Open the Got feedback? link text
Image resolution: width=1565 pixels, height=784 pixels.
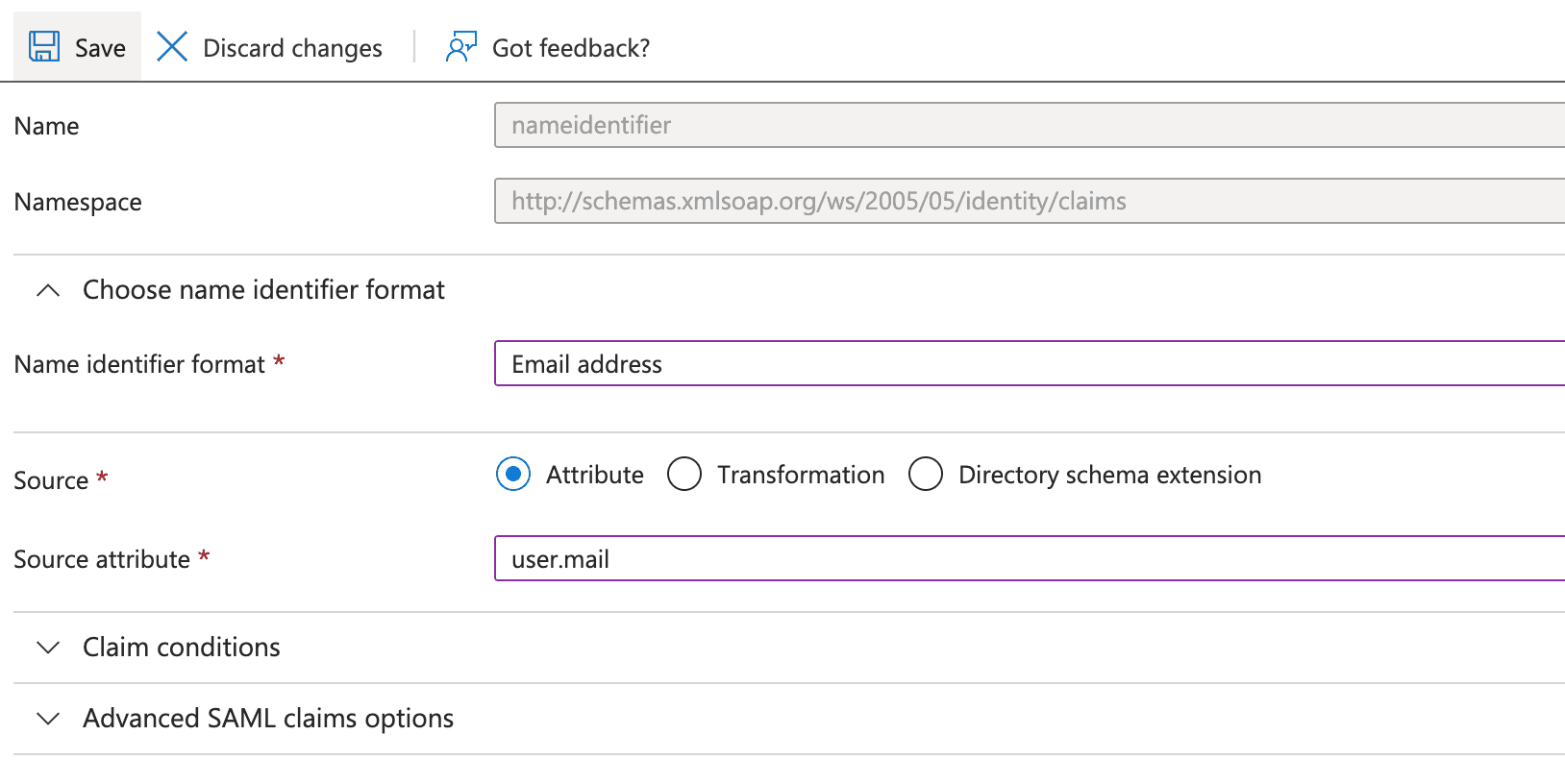[571, 48]
